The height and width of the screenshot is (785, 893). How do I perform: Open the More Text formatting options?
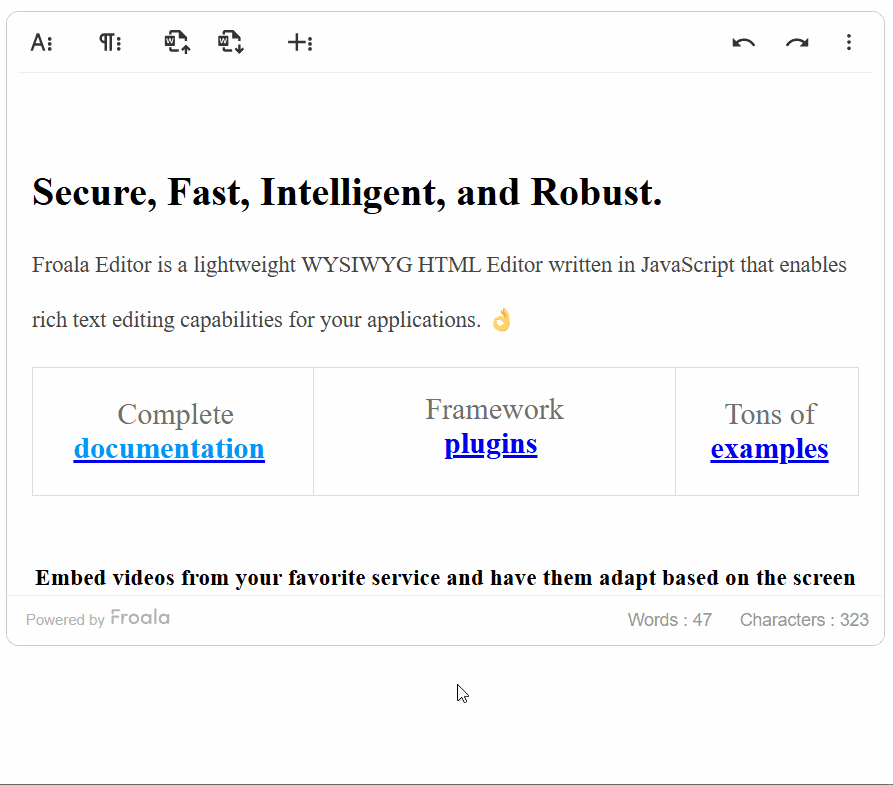42,43
